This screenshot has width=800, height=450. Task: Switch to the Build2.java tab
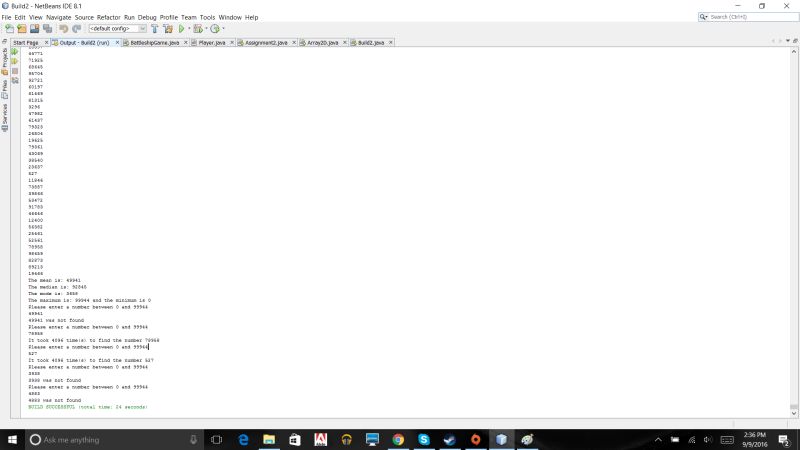tap(371, 43)
